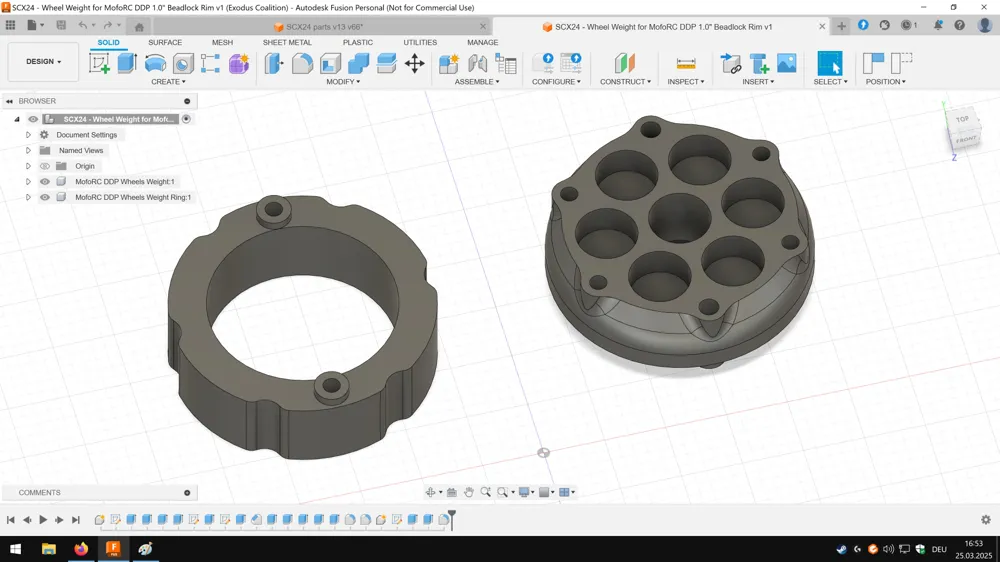Expand the Origin node
The image size is (1000, 562).
(28, 166)
